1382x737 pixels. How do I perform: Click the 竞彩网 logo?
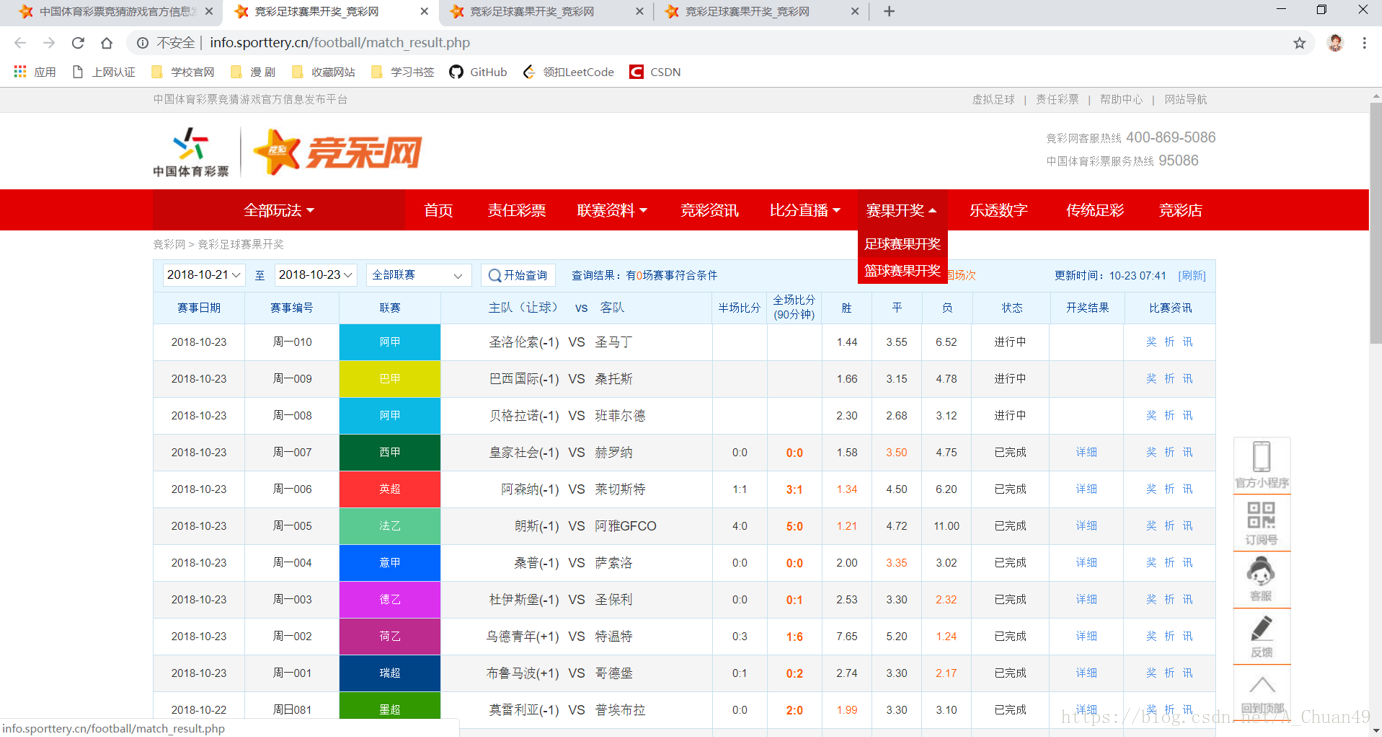coord(337,152)
